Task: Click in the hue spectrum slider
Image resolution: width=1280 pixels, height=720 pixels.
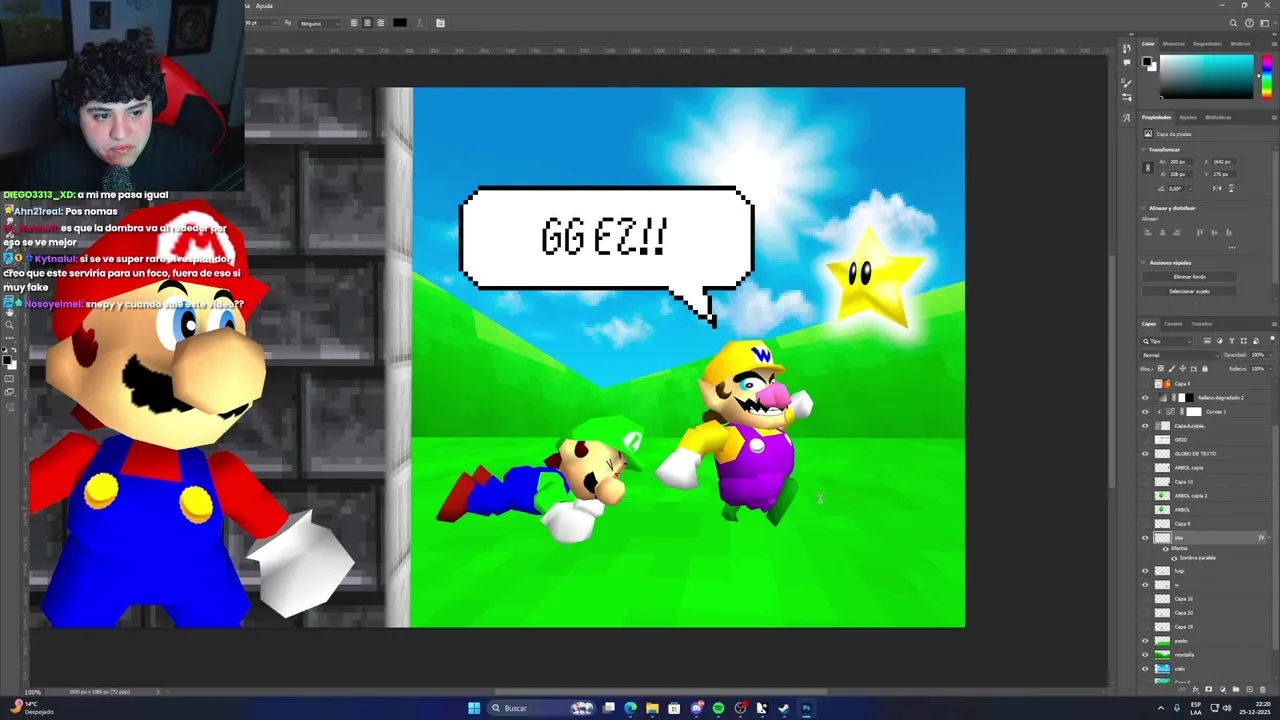Action: [x=1267, y=76]
